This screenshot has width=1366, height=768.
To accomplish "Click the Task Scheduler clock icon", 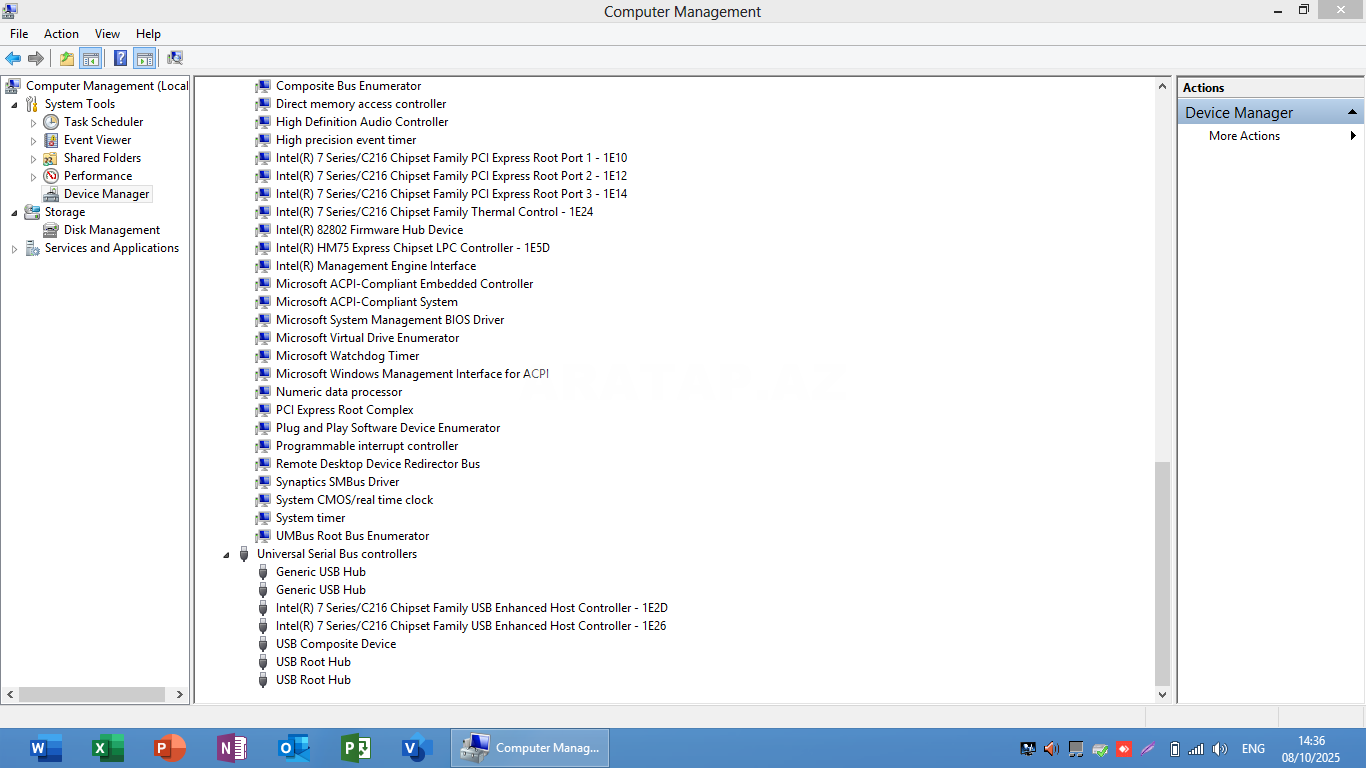I will coord(51,122).
